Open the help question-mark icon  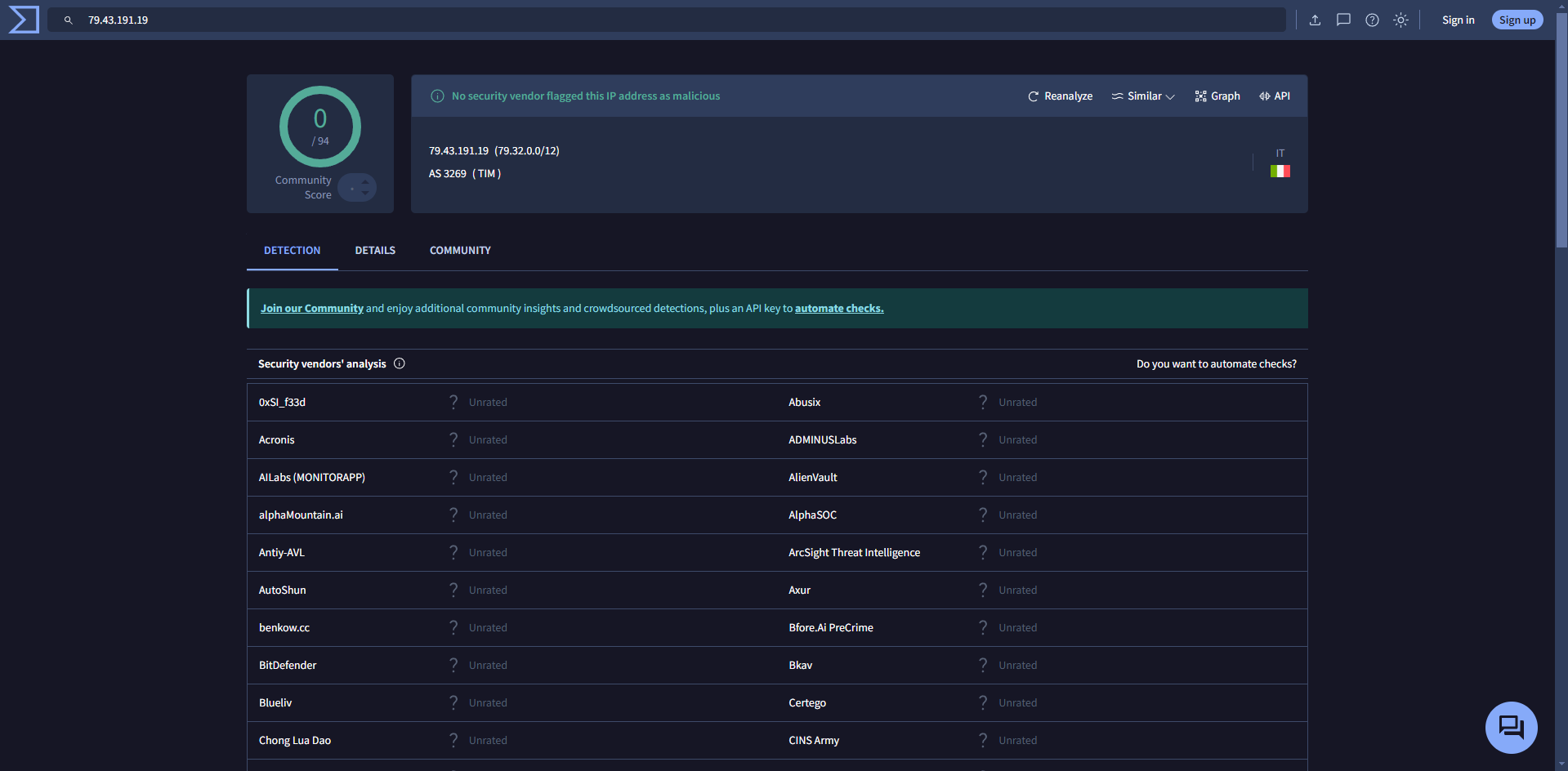coord(1372,20)
